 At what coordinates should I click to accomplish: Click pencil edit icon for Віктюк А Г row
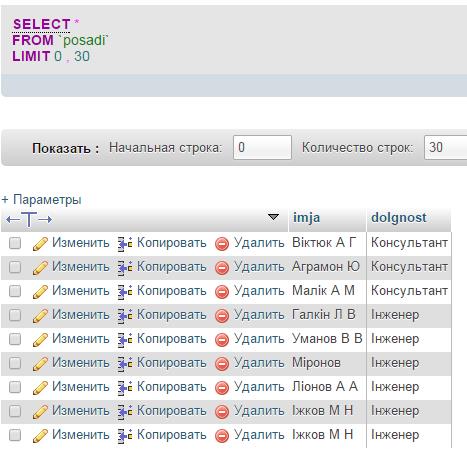40,244
